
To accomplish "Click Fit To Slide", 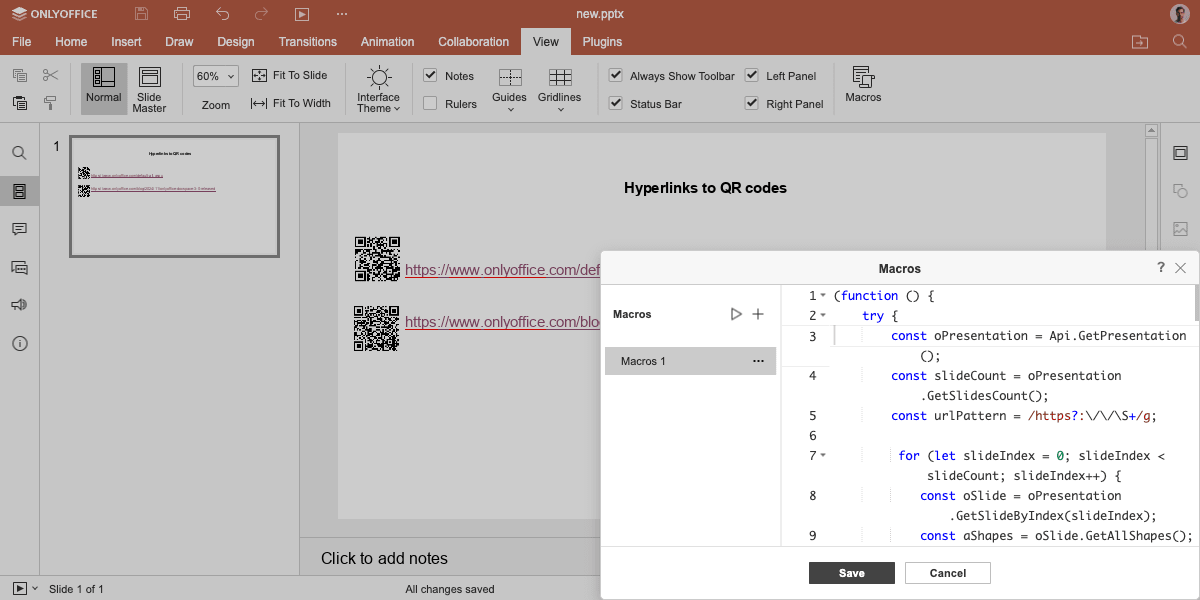I will (x=289, y=76).
